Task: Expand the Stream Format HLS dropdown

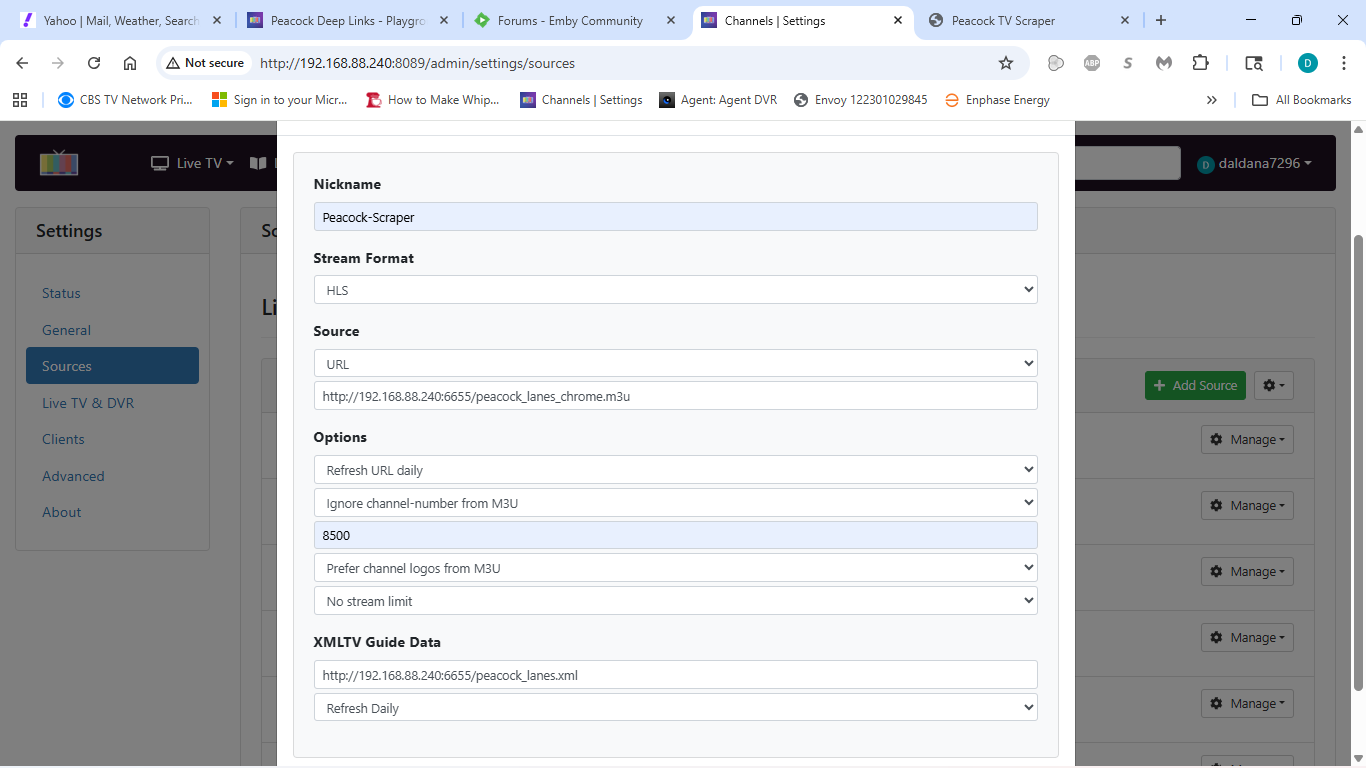Action: (675, 290)
